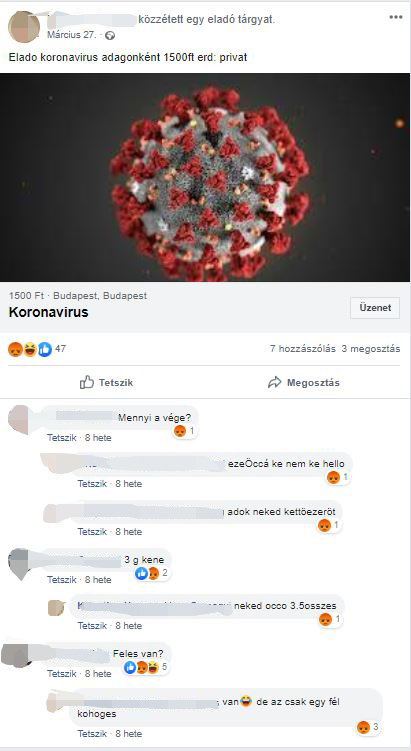Open reactions count on 'Feles van?' comment
The width and height of the screenshot is (411, 751).
[x=146, y=667]
